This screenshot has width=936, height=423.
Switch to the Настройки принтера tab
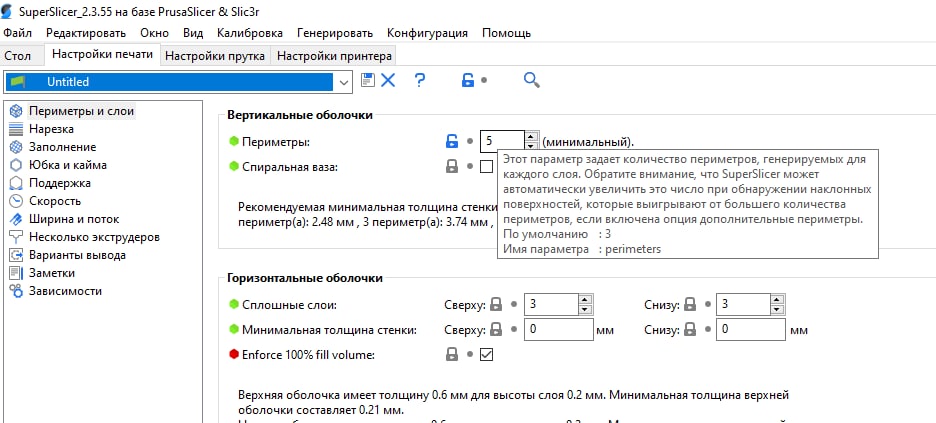pos(334,56)
